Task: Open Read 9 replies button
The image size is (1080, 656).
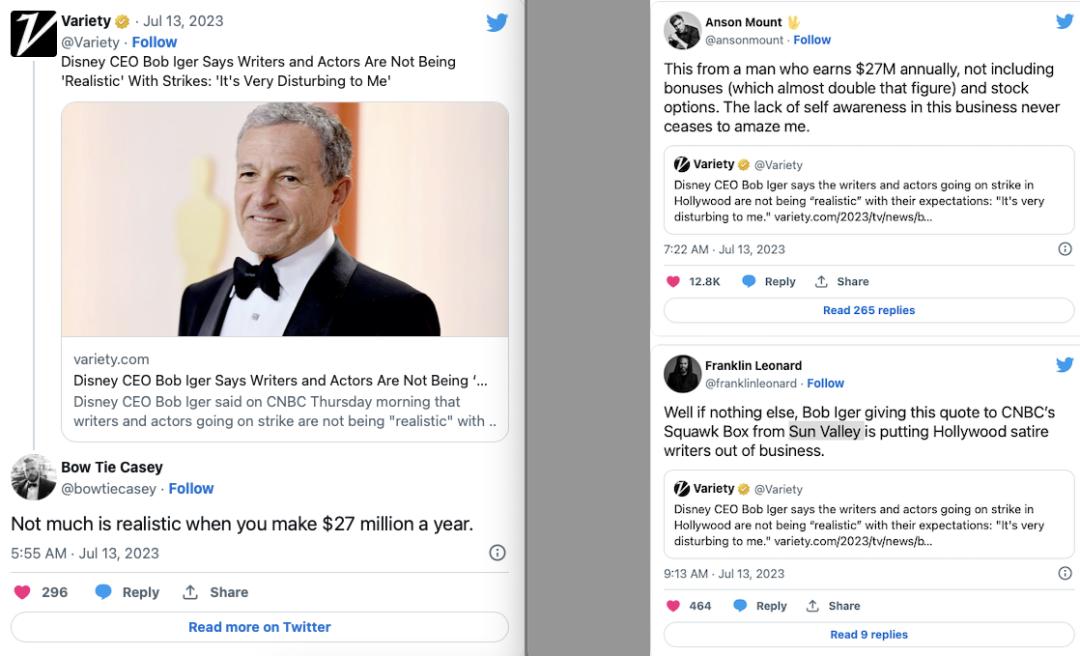Action: click(x=868, y=634)
